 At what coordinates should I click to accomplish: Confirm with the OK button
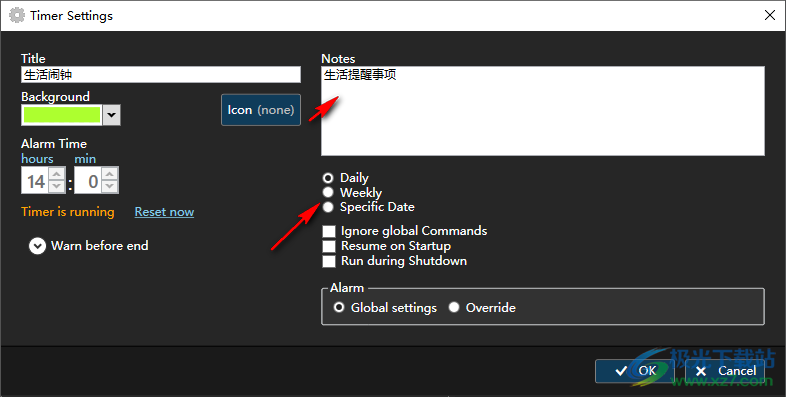coord(635,371)
